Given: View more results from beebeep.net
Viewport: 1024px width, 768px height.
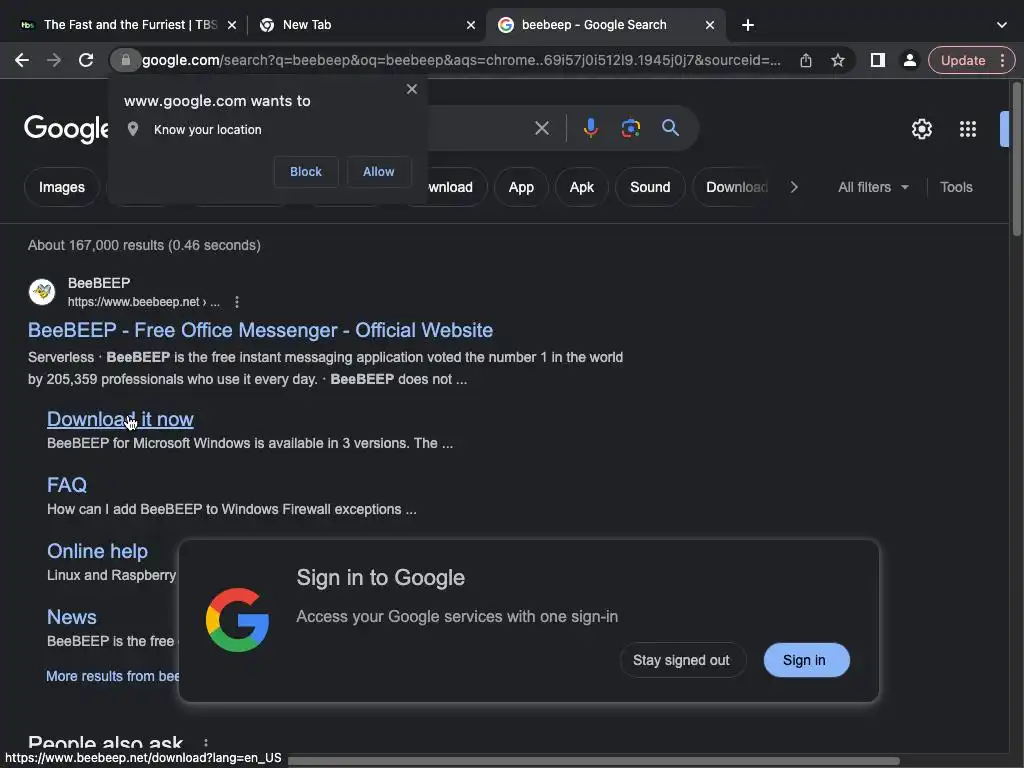Looking at the screenshot, I should 112,676.
